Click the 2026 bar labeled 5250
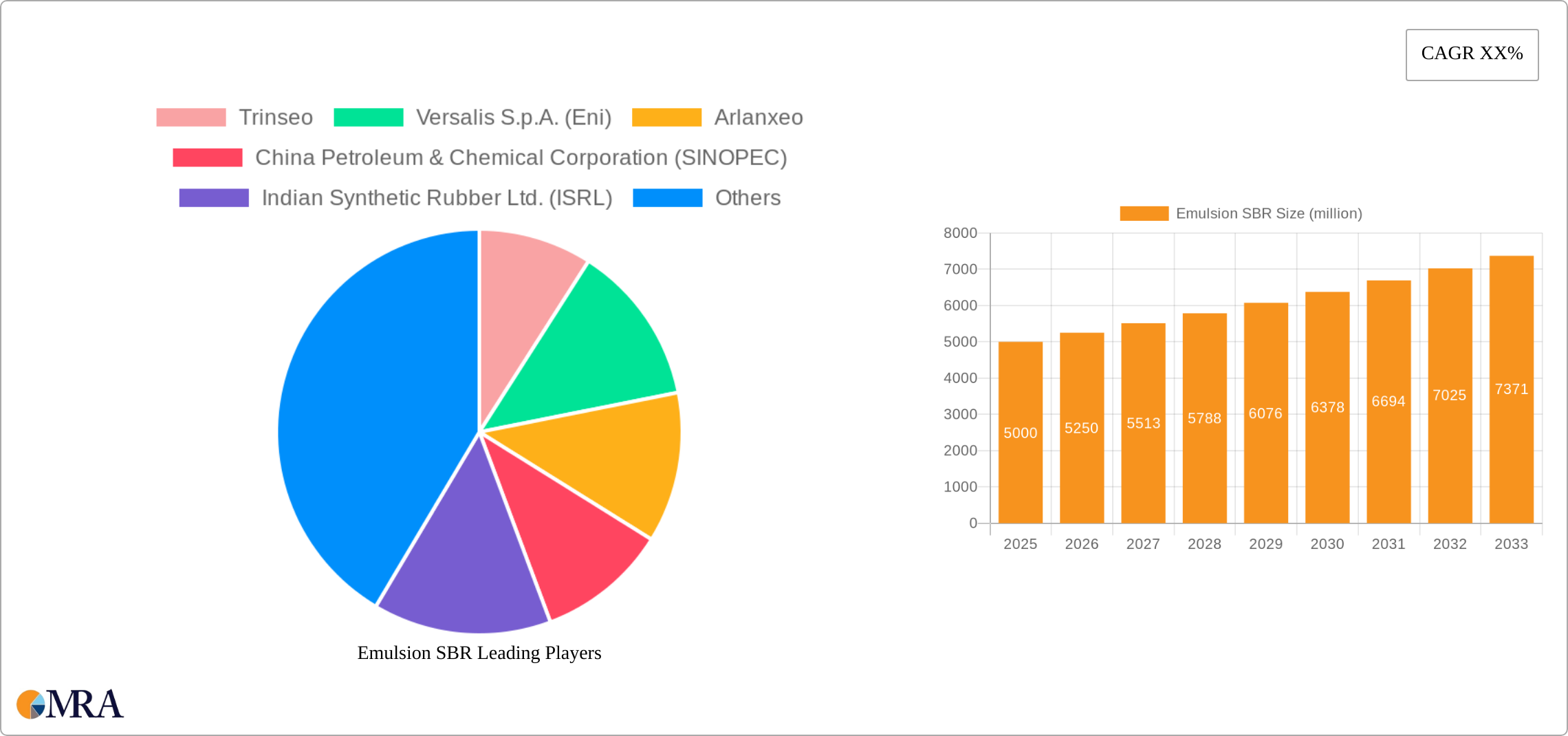The width and height of the screenshot is (1568, 736). click(1082, 428)
